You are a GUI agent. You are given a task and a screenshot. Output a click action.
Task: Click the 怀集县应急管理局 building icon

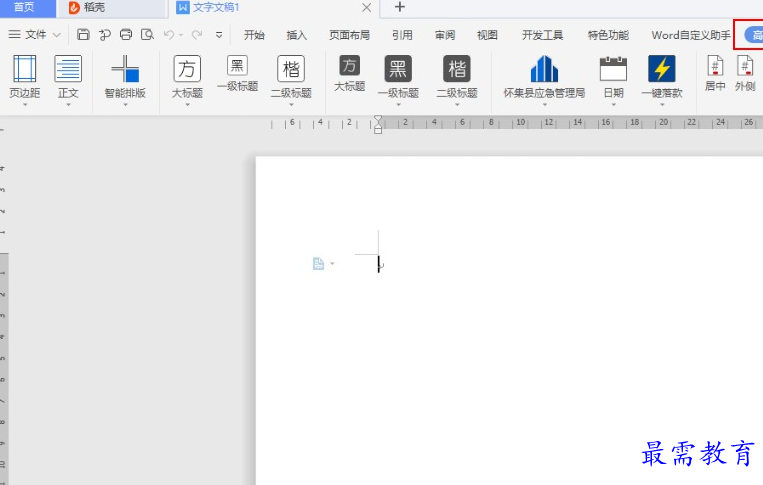click(x=544, y=69)
